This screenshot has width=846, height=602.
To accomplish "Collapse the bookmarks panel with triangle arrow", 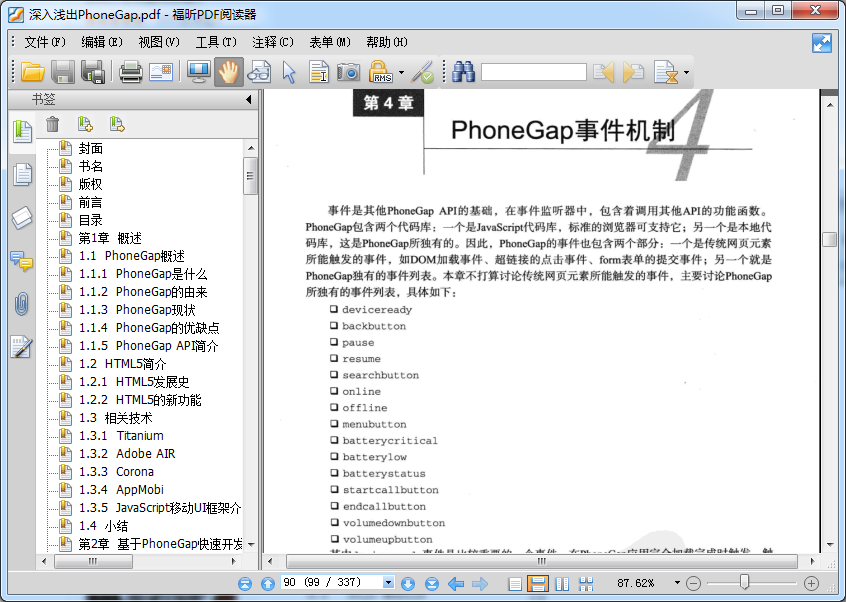I will point(249,99).
